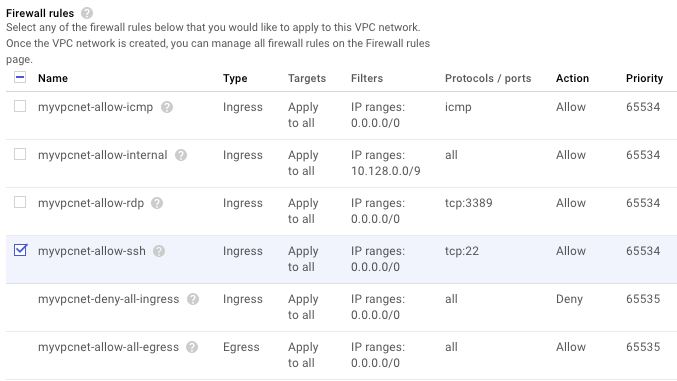Open help icon beside Firewall rules heading
This screenshot has width=677, height=381.
coord(87,13)
